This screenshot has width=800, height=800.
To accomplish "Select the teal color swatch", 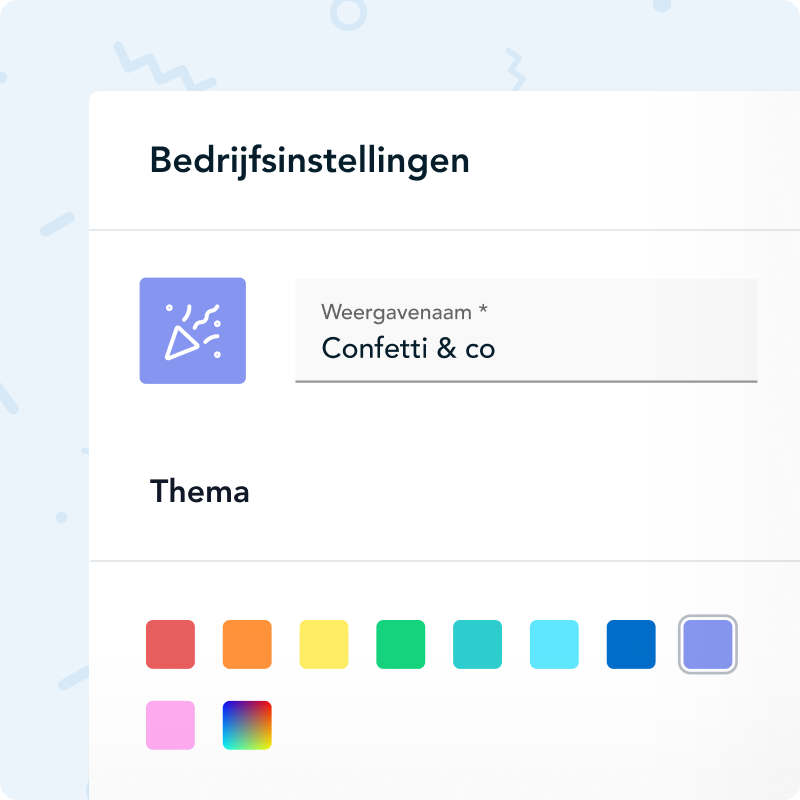I will 477,644.
